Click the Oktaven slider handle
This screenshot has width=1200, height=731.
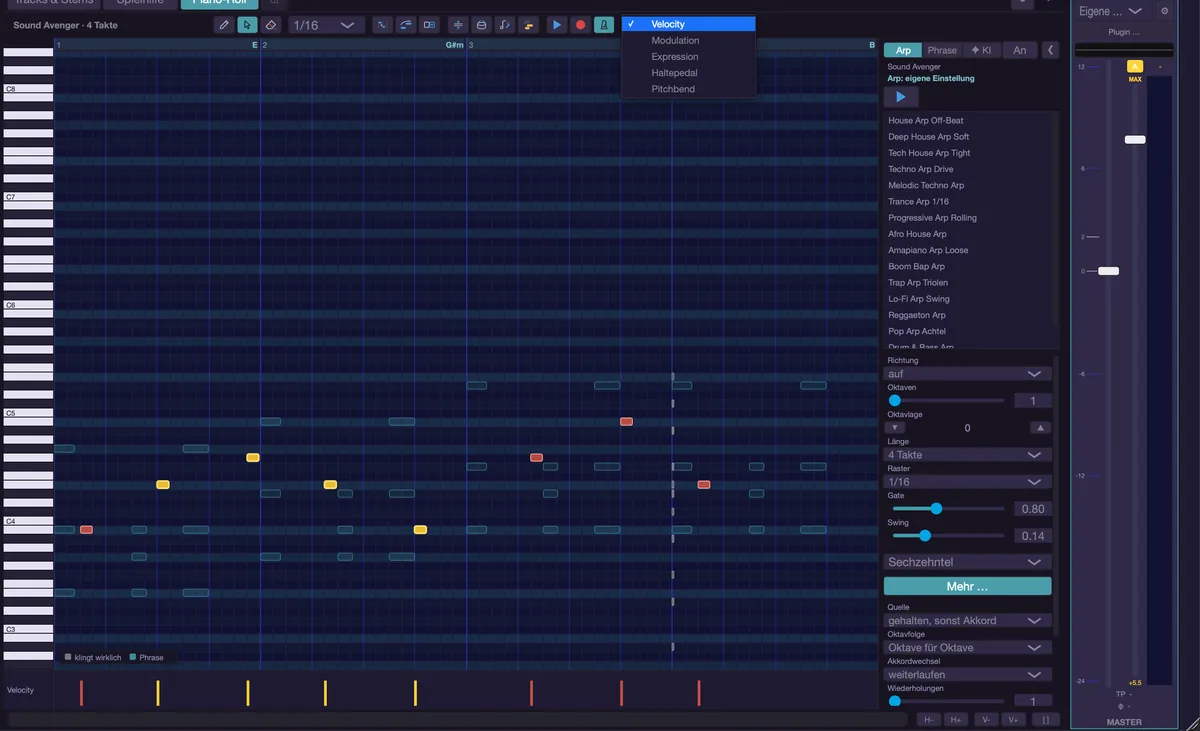tap(895, 401)
